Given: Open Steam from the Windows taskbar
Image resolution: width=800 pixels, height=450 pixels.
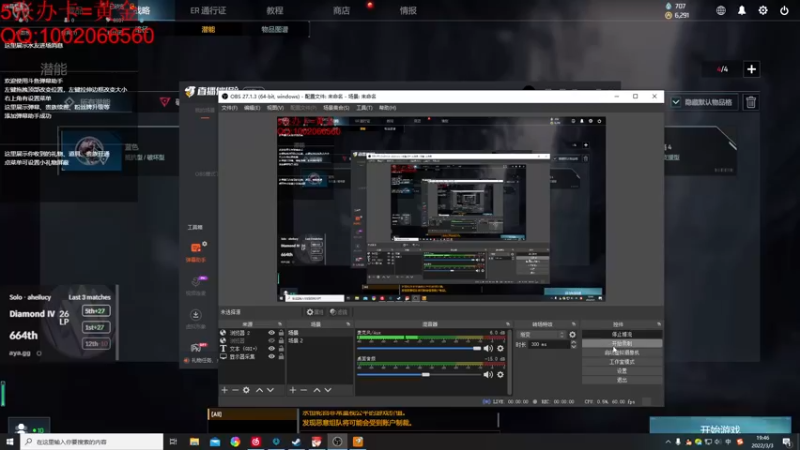Looking at the screenshot, I should [x=296, y=441].
